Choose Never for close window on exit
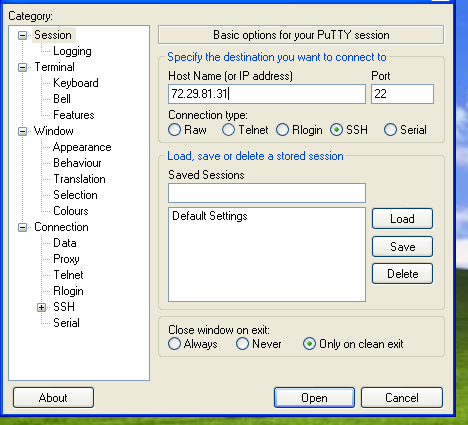 click(x=242, y=344)
